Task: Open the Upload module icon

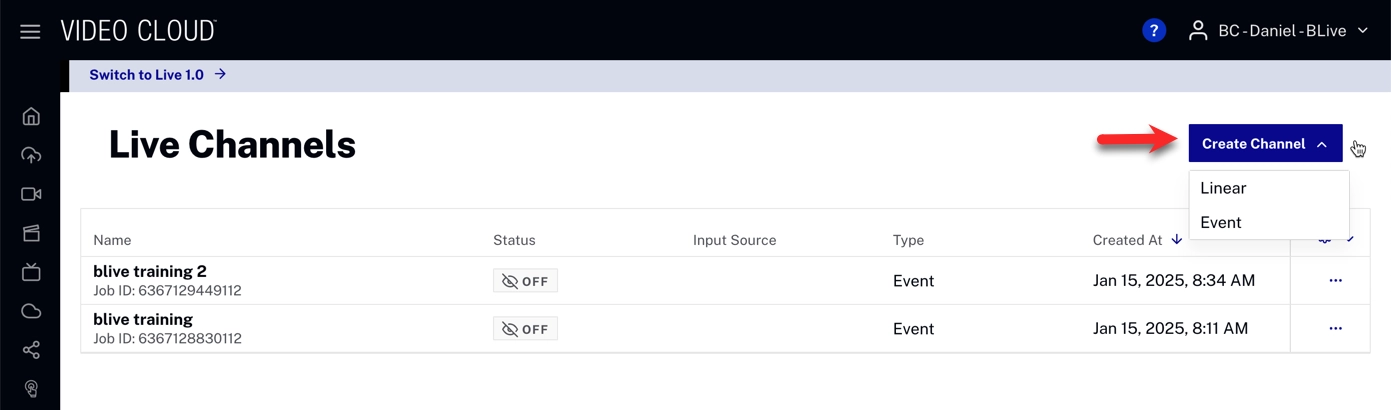Action: pyautogui.click(x=31, y=155)
